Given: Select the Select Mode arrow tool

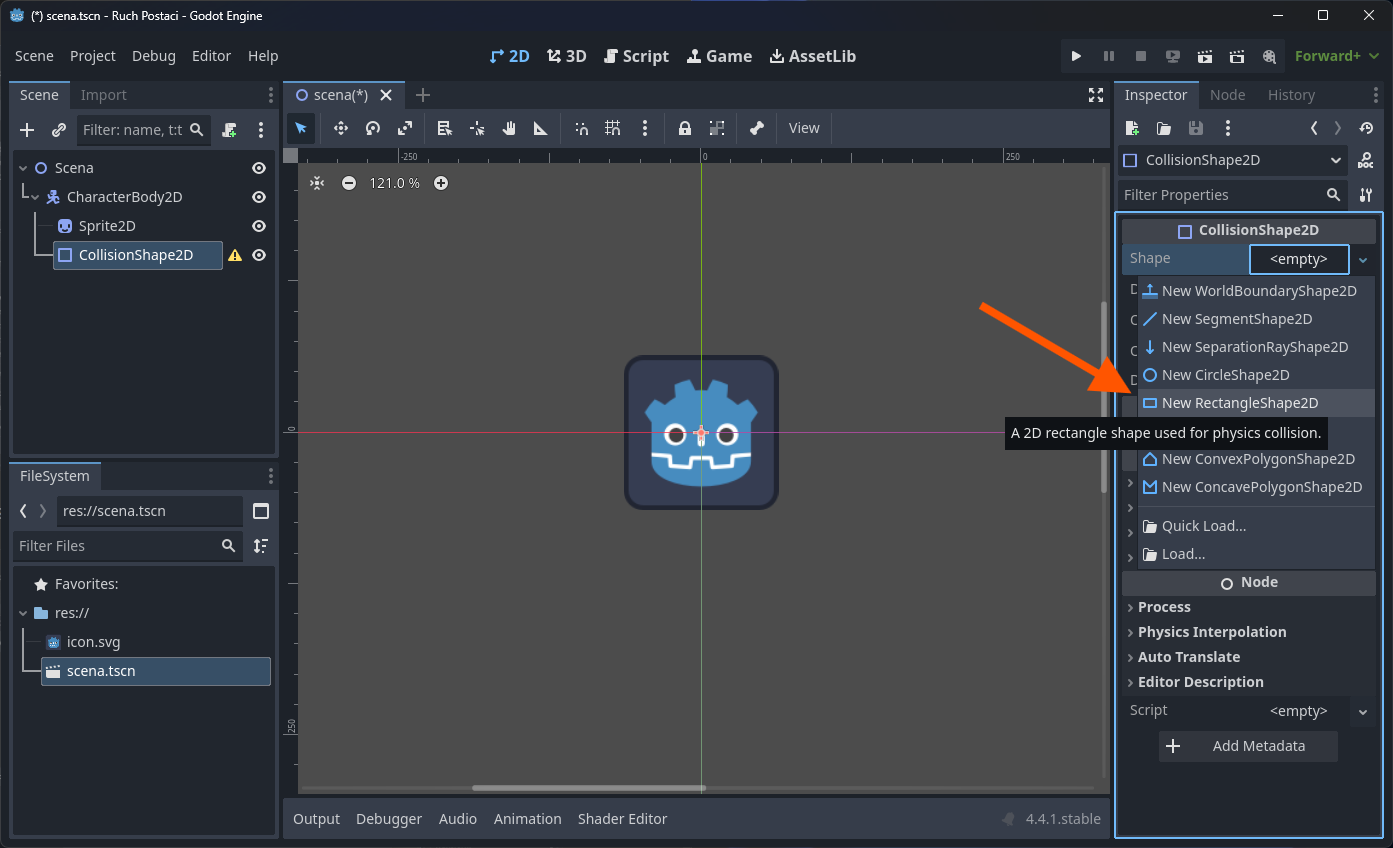Looking at the screenshot, I should coord(301,128).
